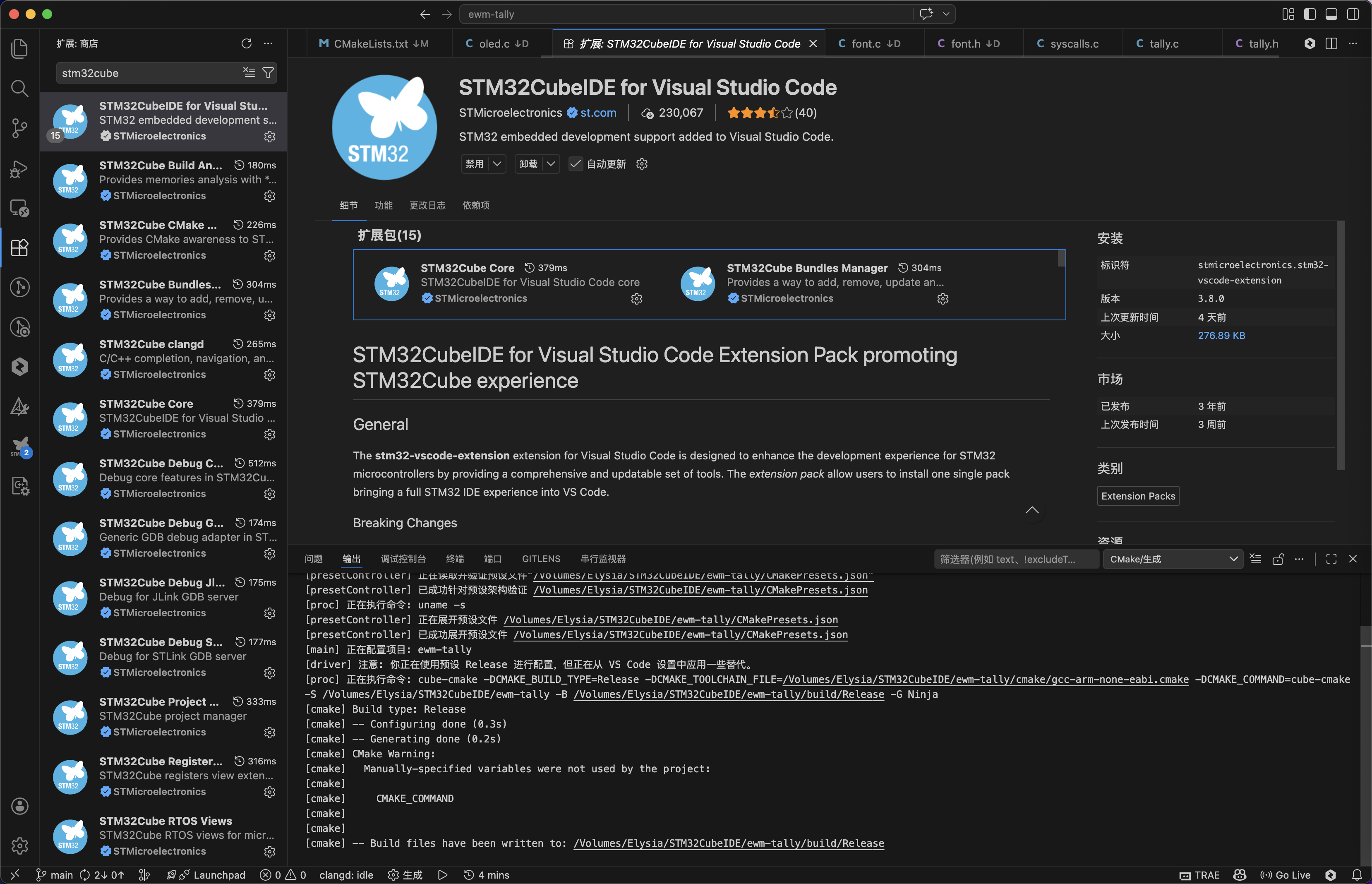Click the extension filter funnel icon
Screen dimensions: 1372x884
(x=268, y=73)
